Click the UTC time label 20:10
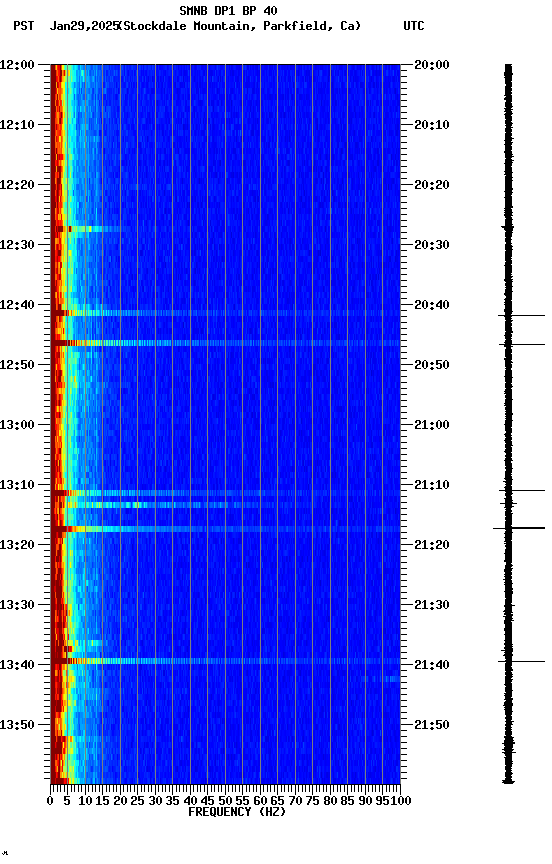Viewport: 552px width, 864px height. pos(432,125)
